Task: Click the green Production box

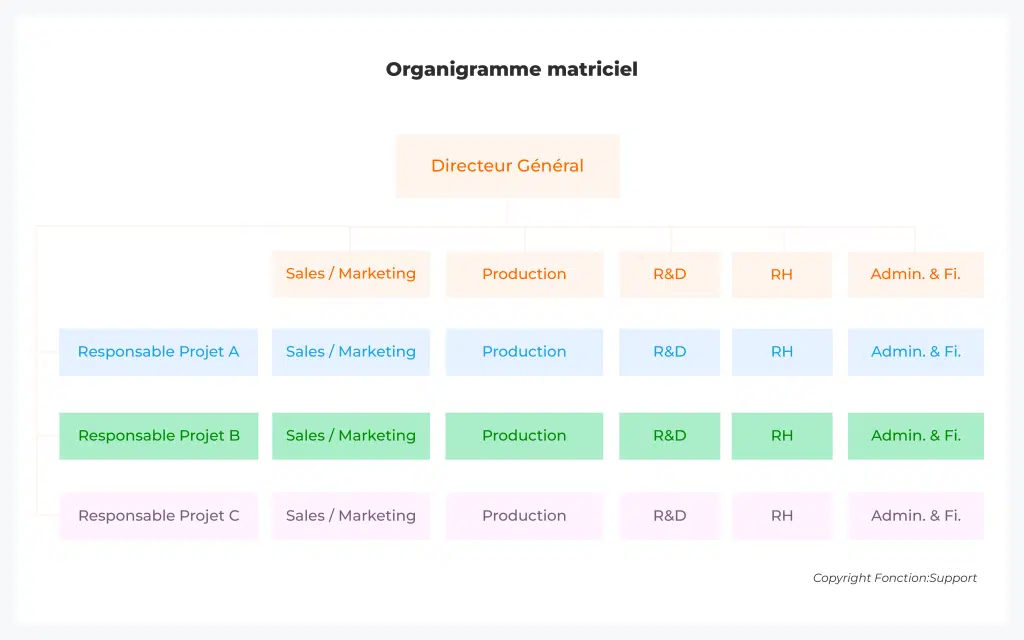Action: click(x=524, y=436)
